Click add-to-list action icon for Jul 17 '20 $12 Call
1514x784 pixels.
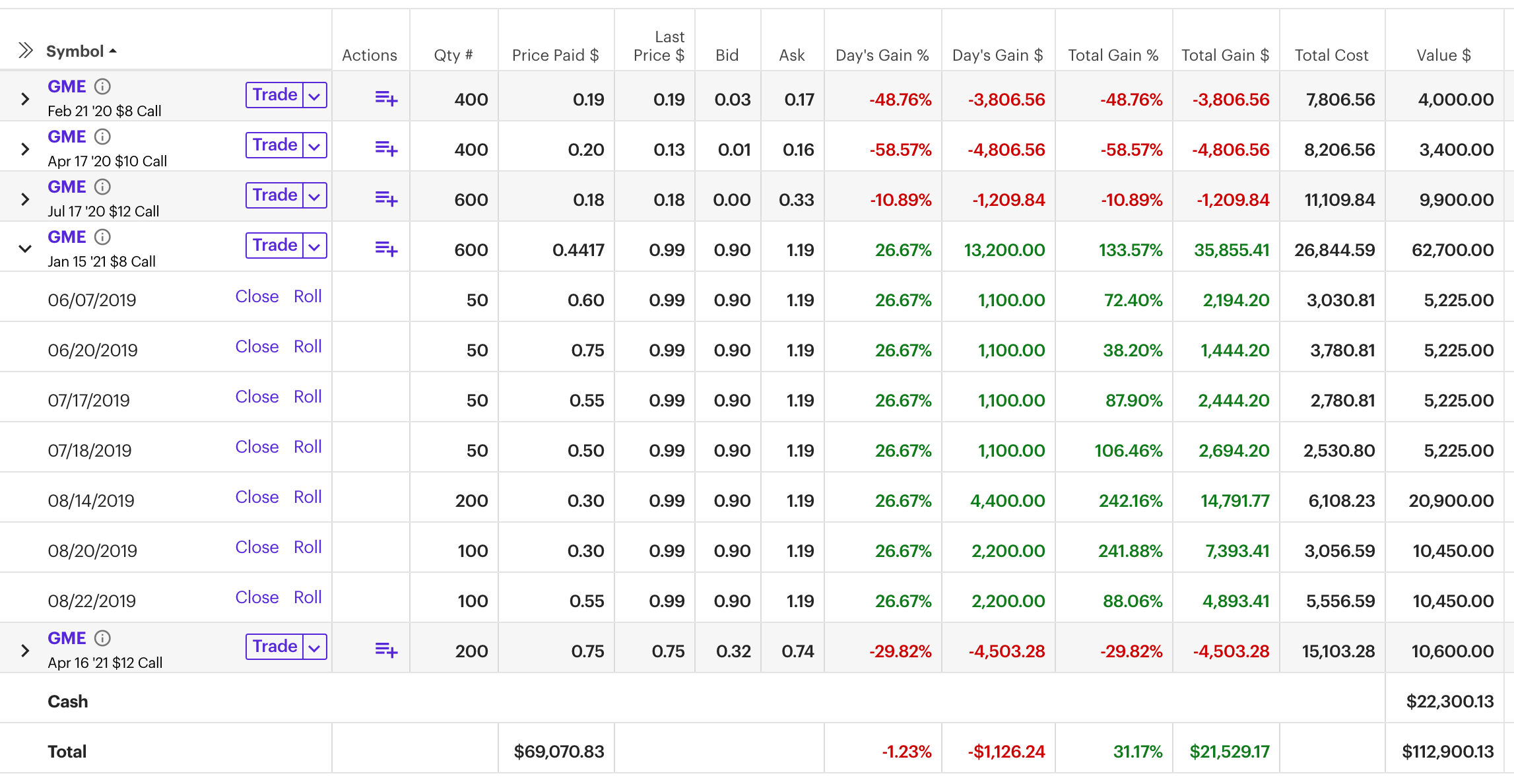pyautogui.click(x=386, y=199)
